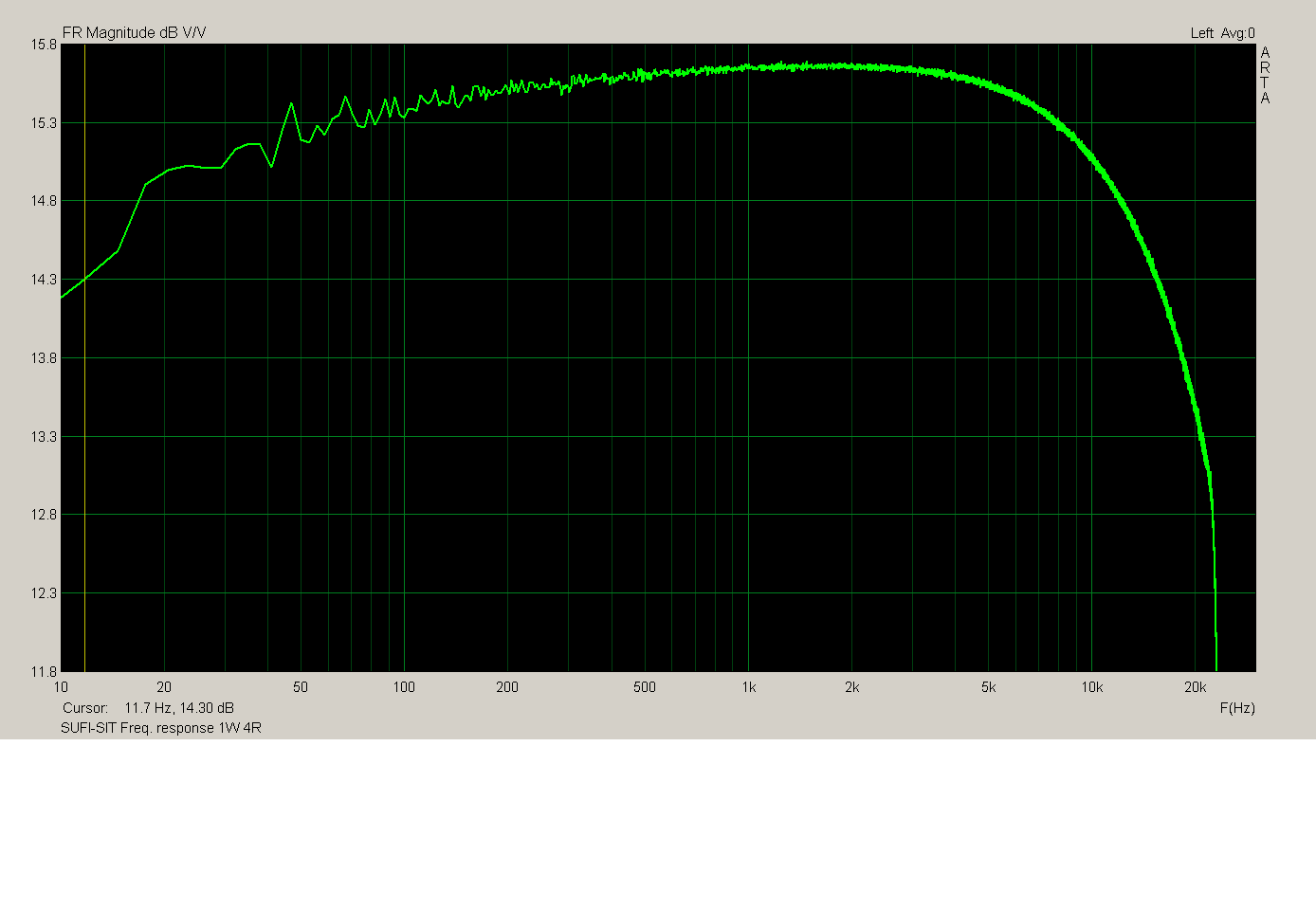1316x910 pixels.
Task: Click the 'Cursor:' label
Action: [x=85, y=708]
